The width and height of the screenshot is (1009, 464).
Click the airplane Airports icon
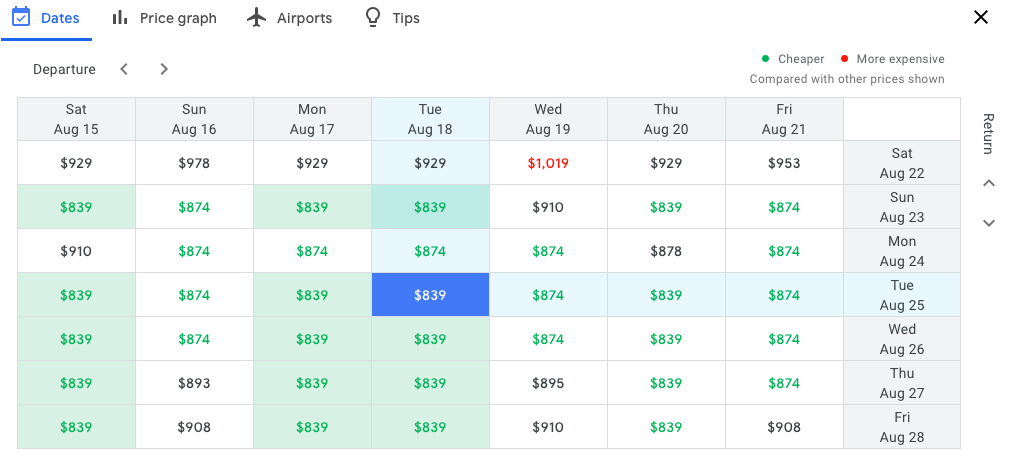[256, 17]
